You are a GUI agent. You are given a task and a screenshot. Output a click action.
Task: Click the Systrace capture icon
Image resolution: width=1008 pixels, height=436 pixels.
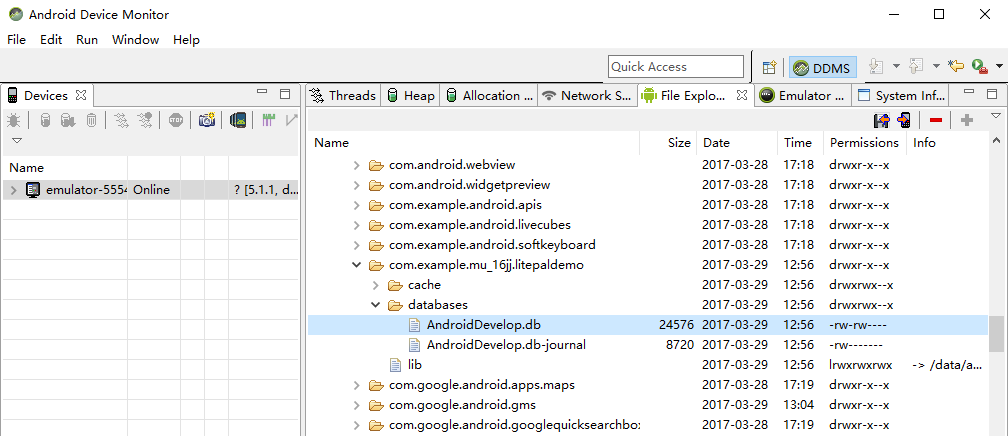coord(269,120)
